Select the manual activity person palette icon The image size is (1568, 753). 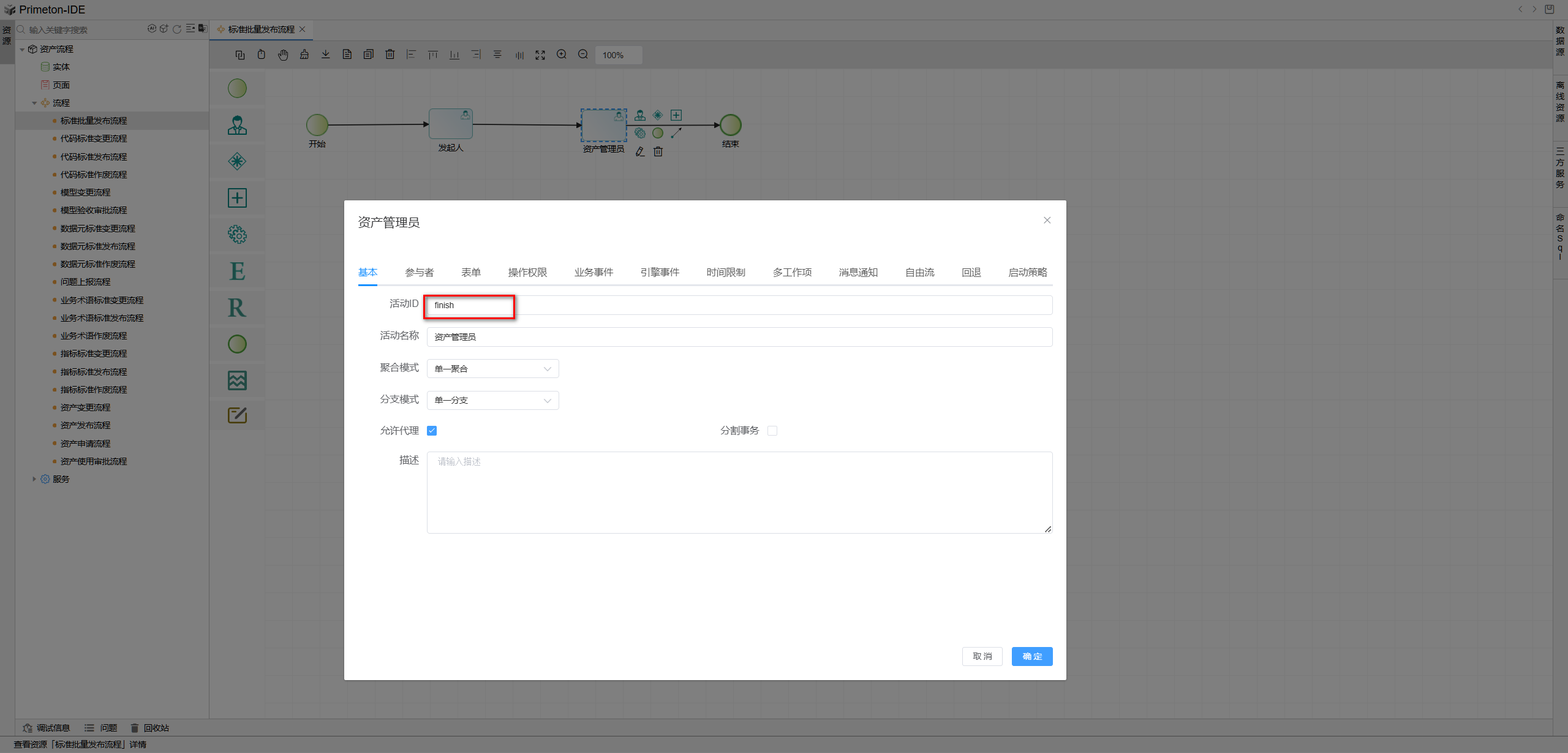(x=237, y=126)
